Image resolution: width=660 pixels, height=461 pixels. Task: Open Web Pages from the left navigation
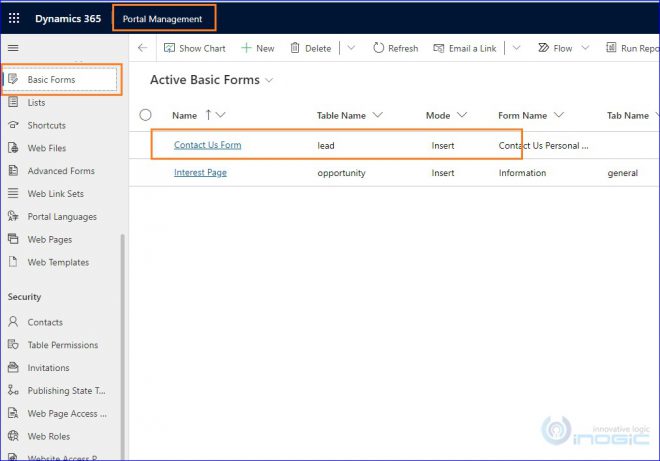(x=52, y=240)
